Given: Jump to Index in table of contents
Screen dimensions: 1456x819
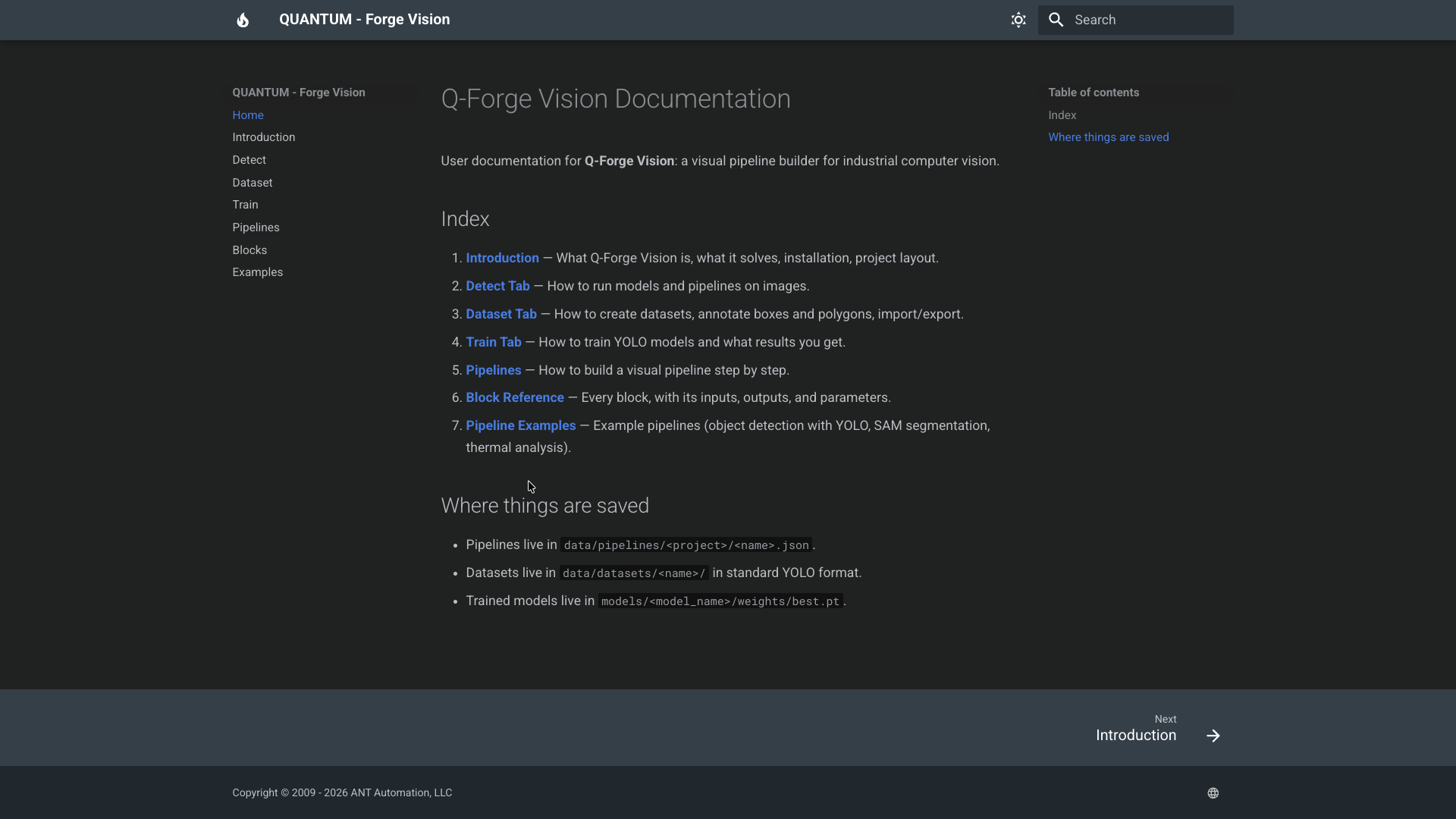Looking at the screenshot, I should pos(1062,115).
